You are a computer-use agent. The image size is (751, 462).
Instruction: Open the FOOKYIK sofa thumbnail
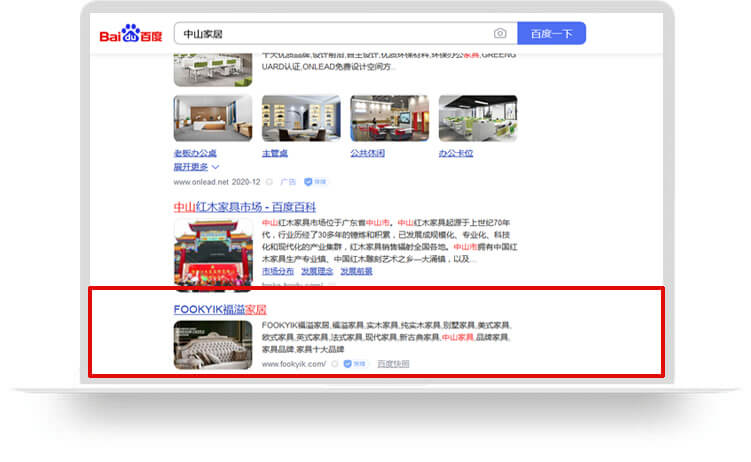[213, 345]
